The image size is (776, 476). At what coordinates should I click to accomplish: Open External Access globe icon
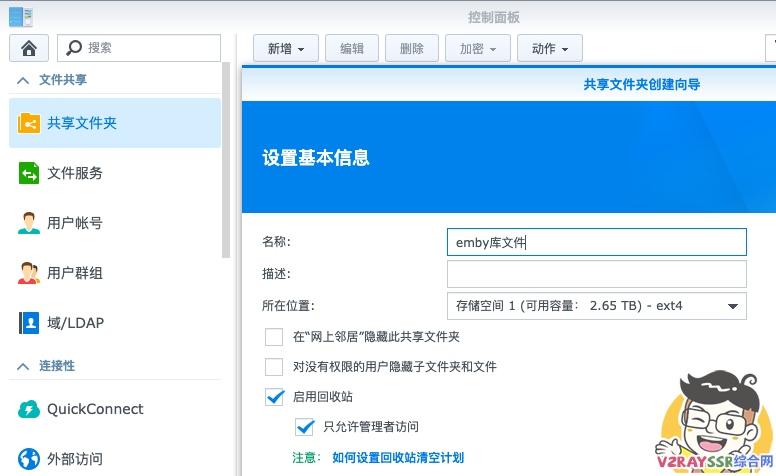pos(29,459)
